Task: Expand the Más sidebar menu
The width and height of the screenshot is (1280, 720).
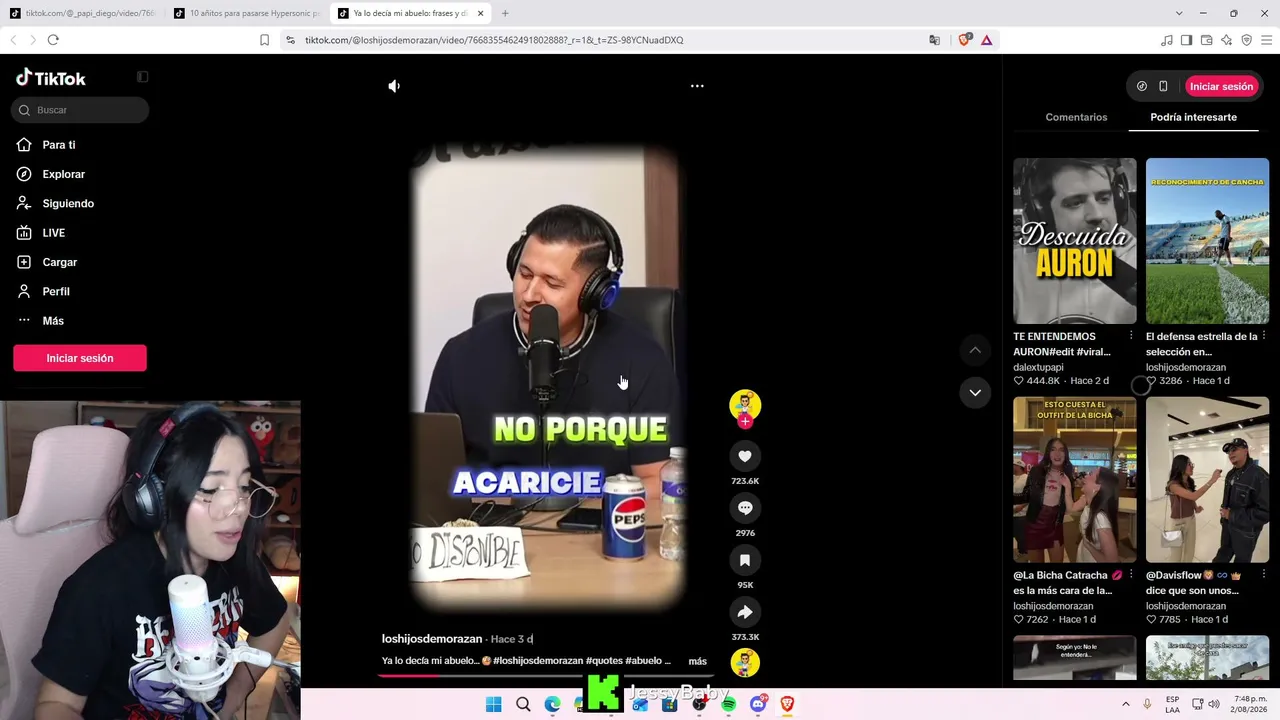Action: [x=40, y=321]
